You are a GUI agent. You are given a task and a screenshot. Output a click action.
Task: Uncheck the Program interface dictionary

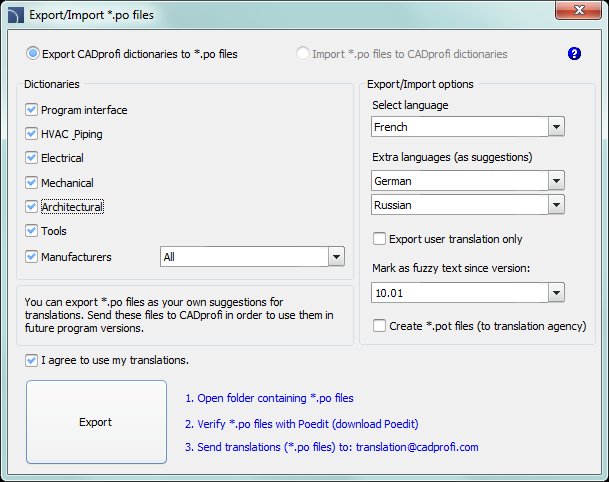click(32, 110)
